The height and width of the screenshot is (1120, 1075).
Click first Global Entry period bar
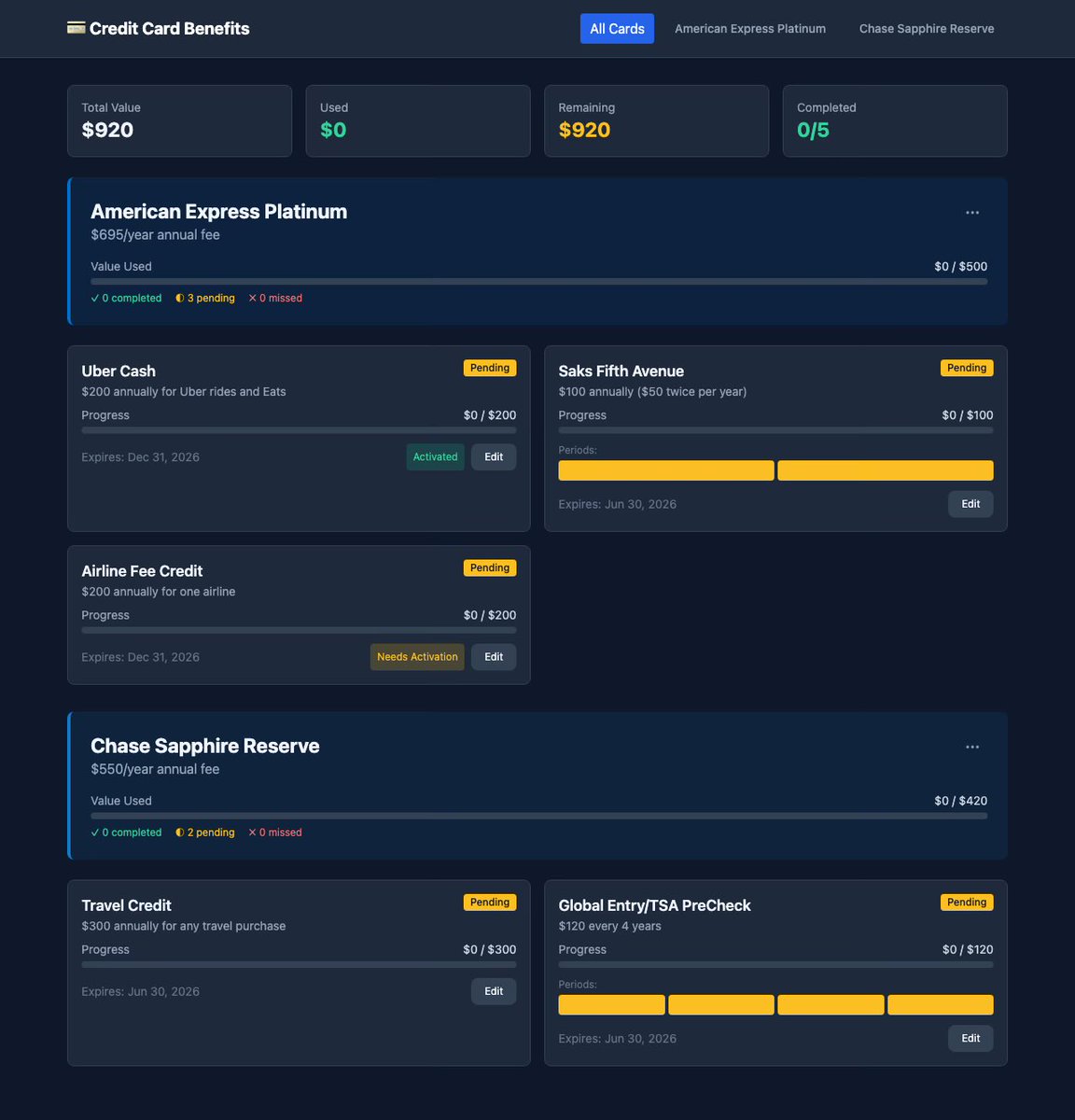pos(611,1005)
